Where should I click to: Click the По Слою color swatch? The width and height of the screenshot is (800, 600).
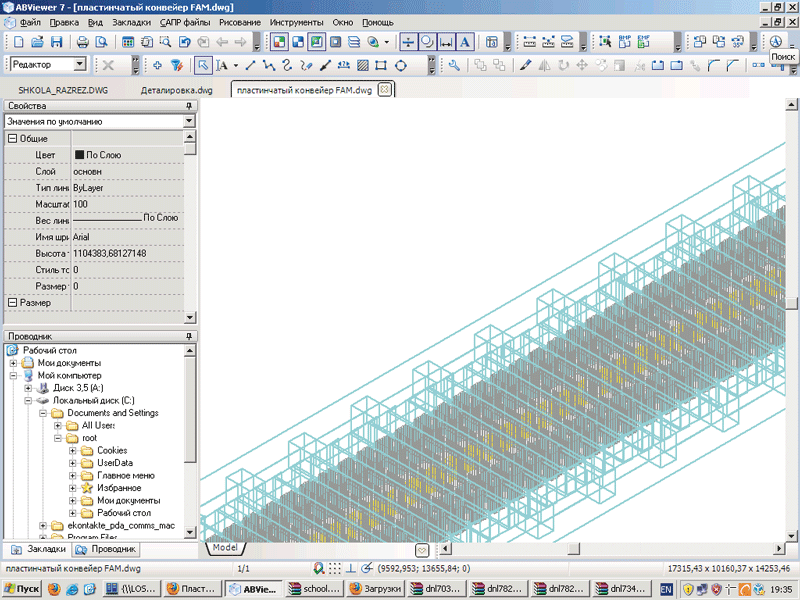click(x=79, y=155)
